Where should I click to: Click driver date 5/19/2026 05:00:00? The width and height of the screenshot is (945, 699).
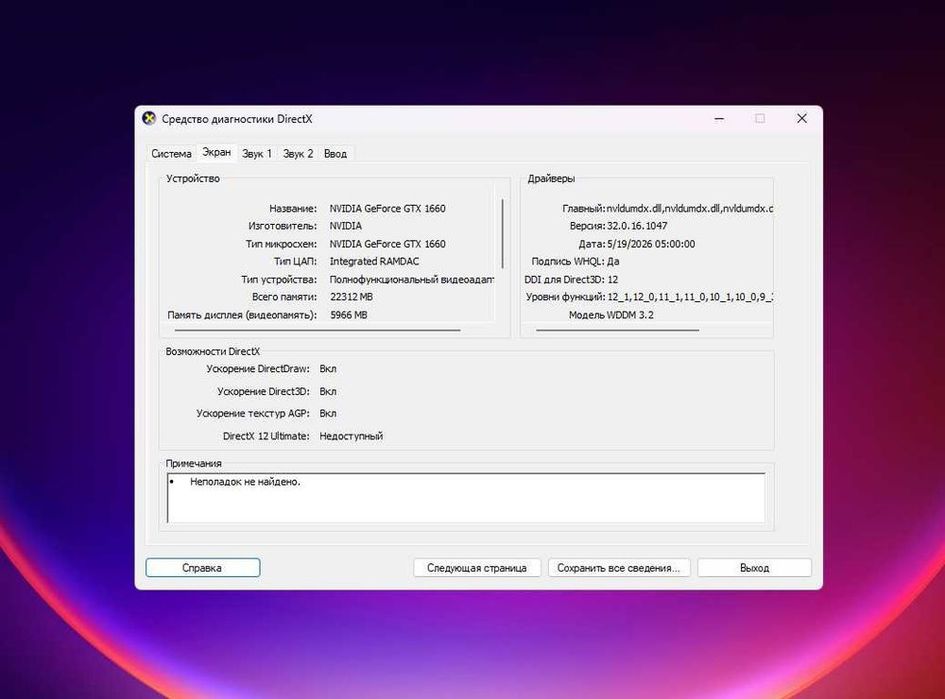pyautogui.click(x=651, y=244)
